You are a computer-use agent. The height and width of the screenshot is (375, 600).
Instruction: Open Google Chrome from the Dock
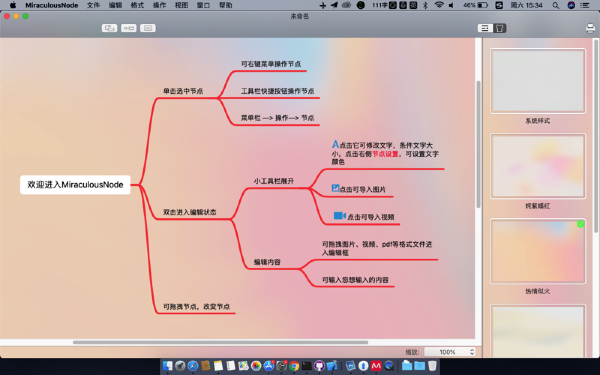pos(294,366)
